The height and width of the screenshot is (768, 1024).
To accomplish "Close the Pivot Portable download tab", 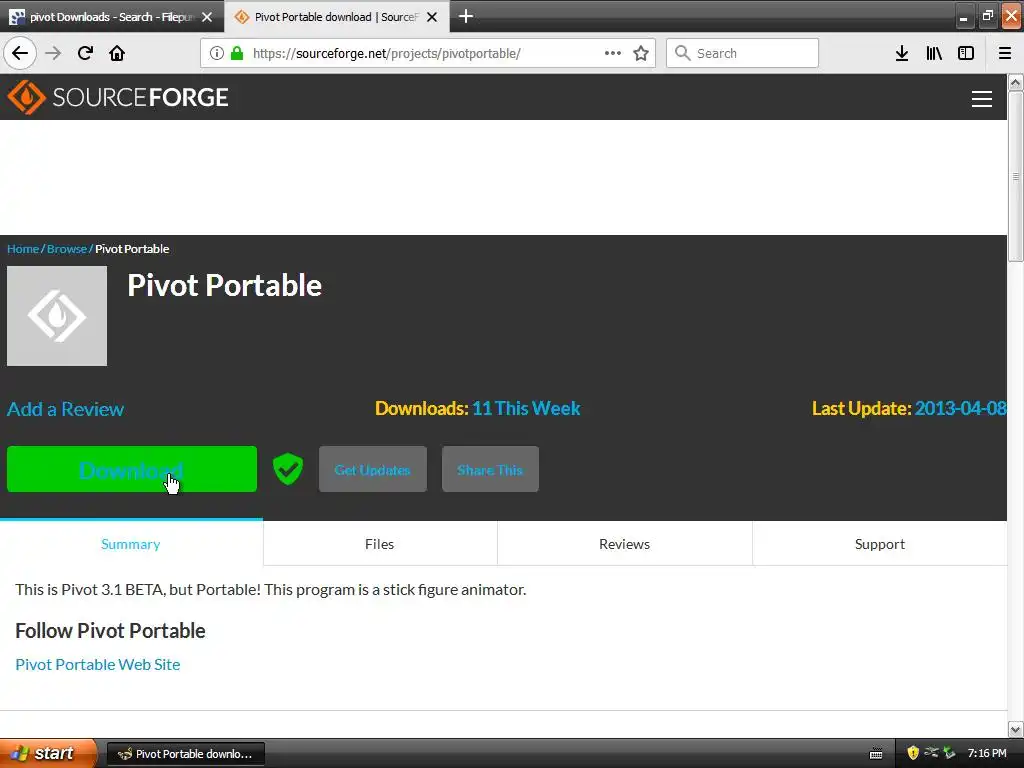I will tap(432, 17).
